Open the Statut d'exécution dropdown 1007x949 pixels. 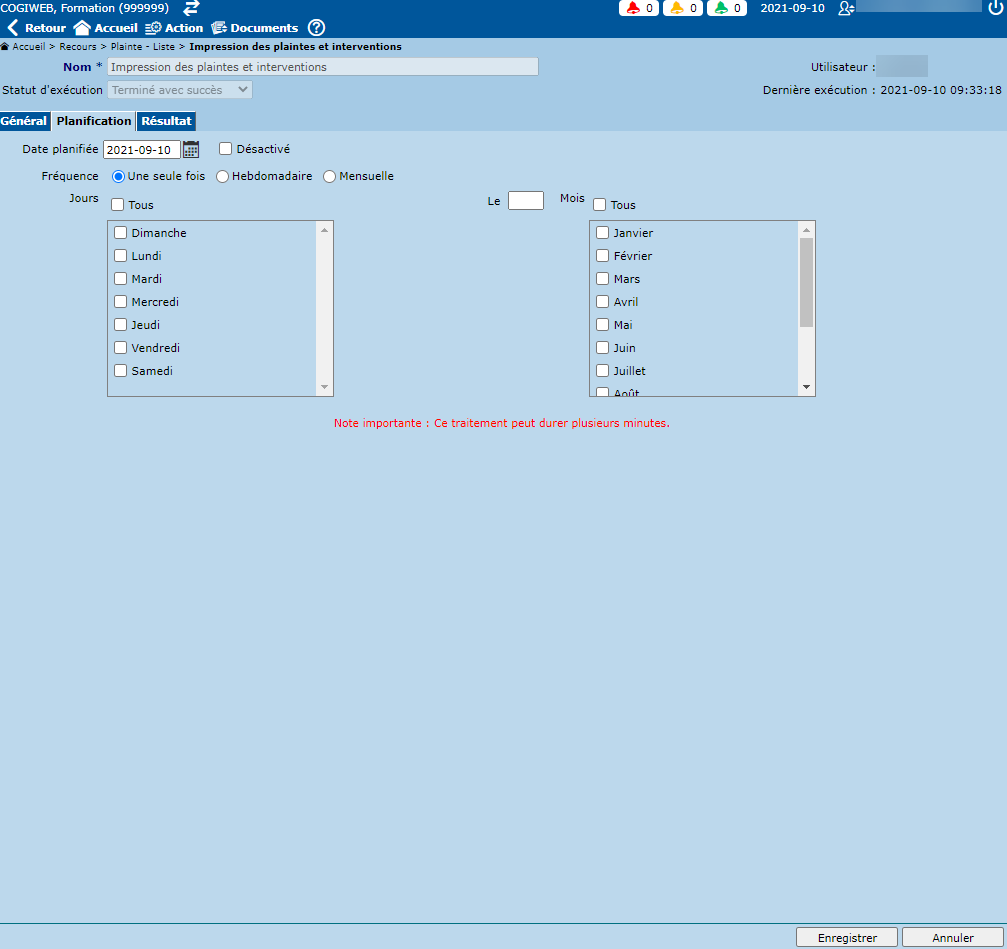(180, 90)
